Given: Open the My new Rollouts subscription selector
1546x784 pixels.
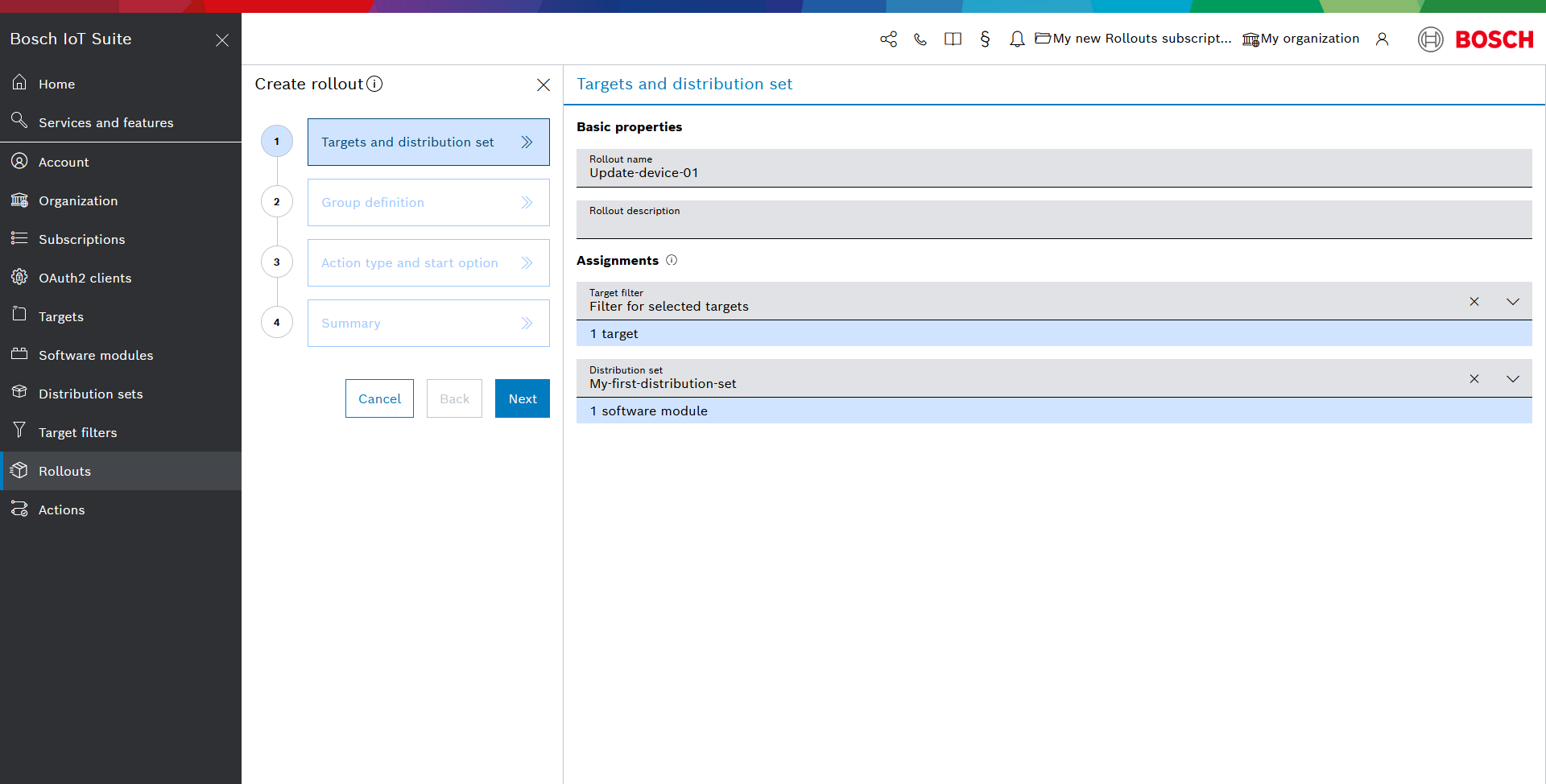Looking at the screenshot, I should pyautogui.click(x=1134, y=39).
